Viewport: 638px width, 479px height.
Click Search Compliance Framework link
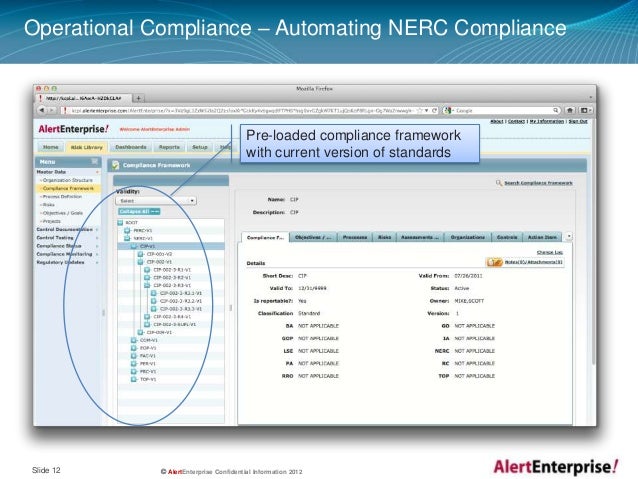(538, 183)
